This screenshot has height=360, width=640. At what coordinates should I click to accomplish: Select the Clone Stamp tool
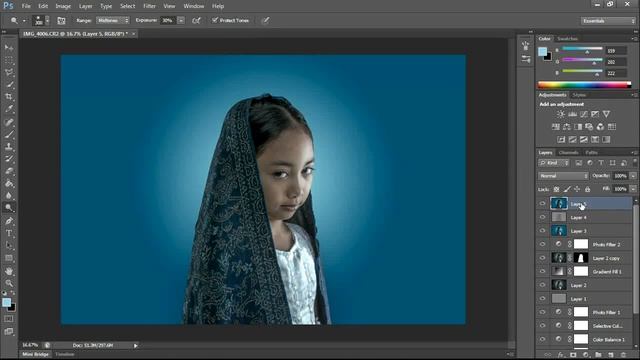9,147
